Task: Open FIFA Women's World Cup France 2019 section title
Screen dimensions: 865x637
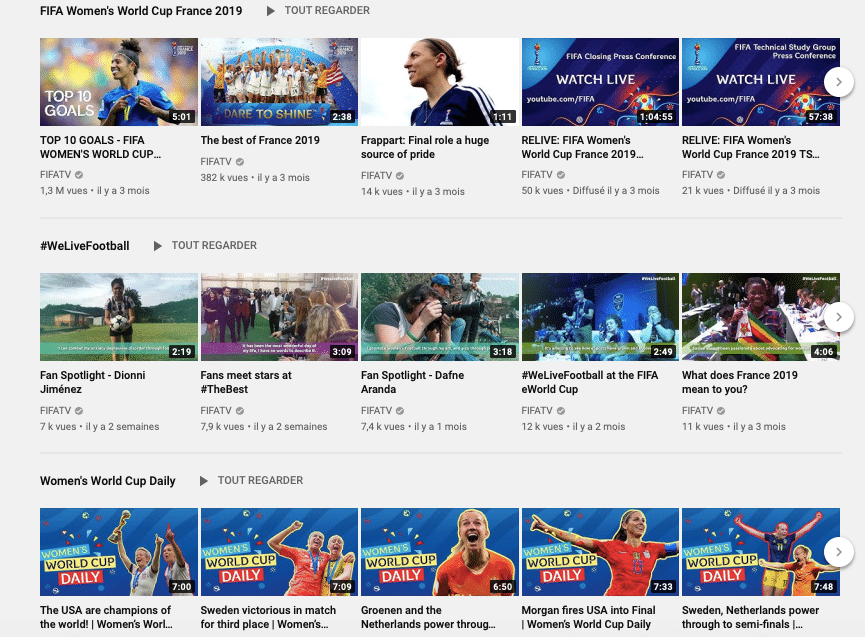Action: (x=141, y=11)
